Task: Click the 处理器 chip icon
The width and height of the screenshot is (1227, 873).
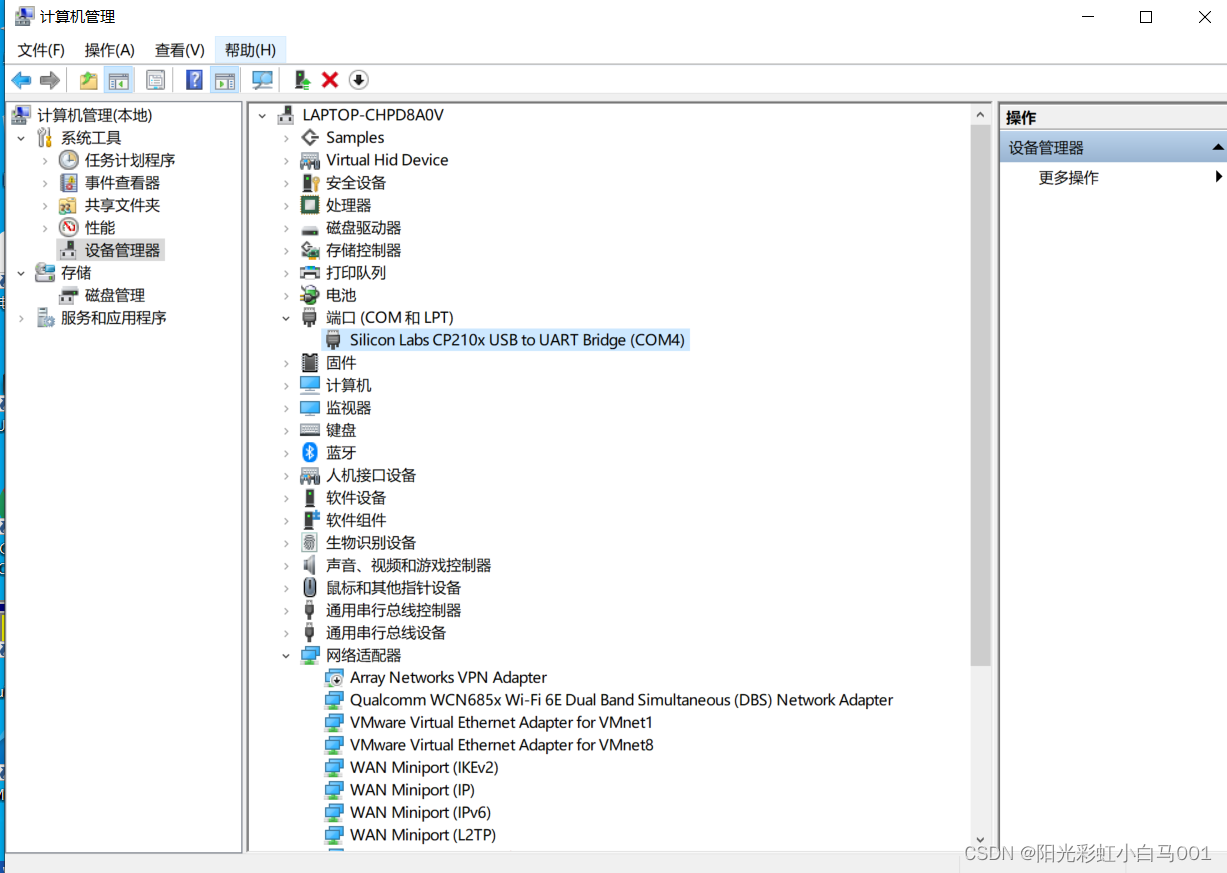Action: coord(310,205)
